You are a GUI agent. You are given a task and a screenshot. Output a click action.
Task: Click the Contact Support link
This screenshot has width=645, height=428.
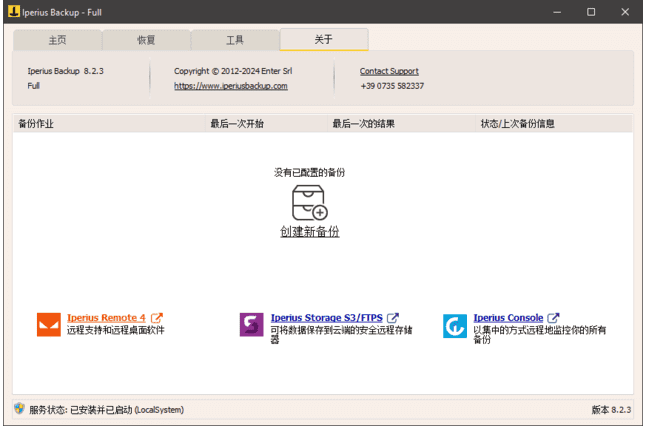pos(389,71)
